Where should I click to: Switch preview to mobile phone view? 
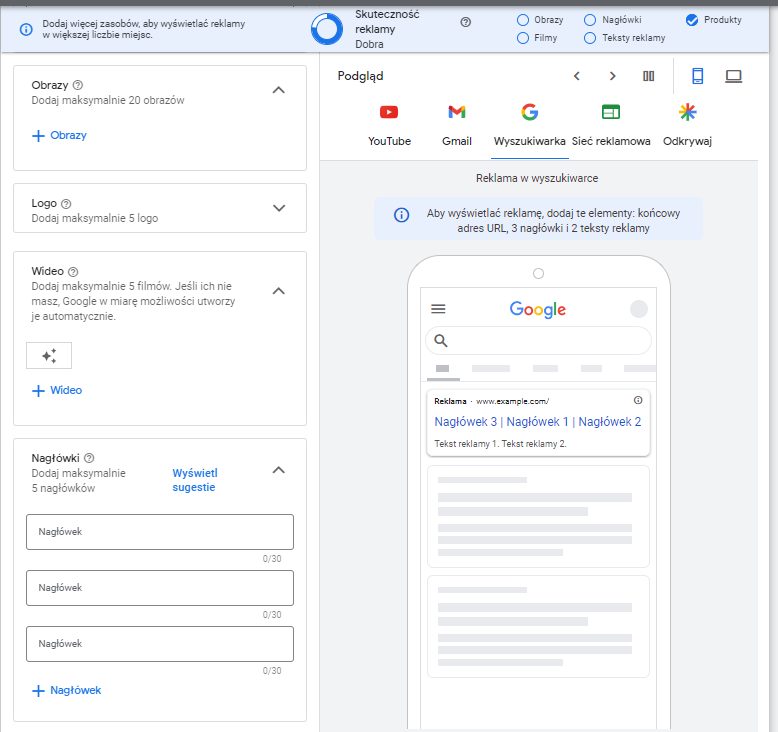pos(698,76)
